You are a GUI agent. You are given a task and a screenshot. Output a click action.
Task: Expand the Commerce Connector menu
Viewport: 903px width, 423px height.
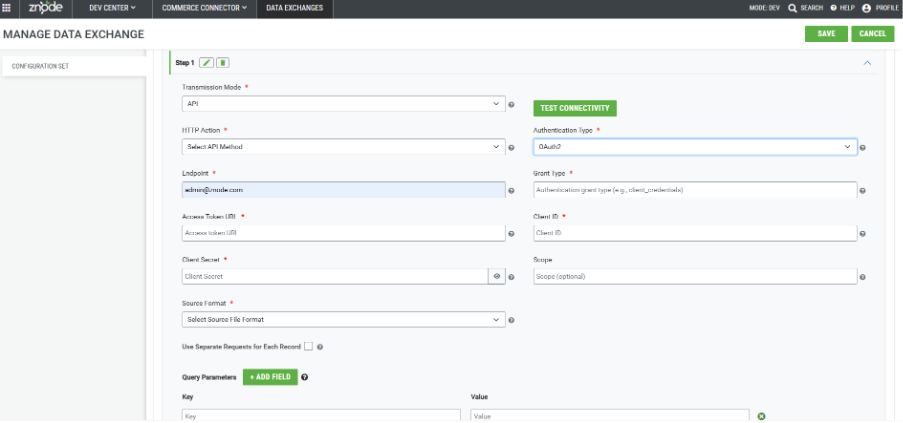coord(204,8)
